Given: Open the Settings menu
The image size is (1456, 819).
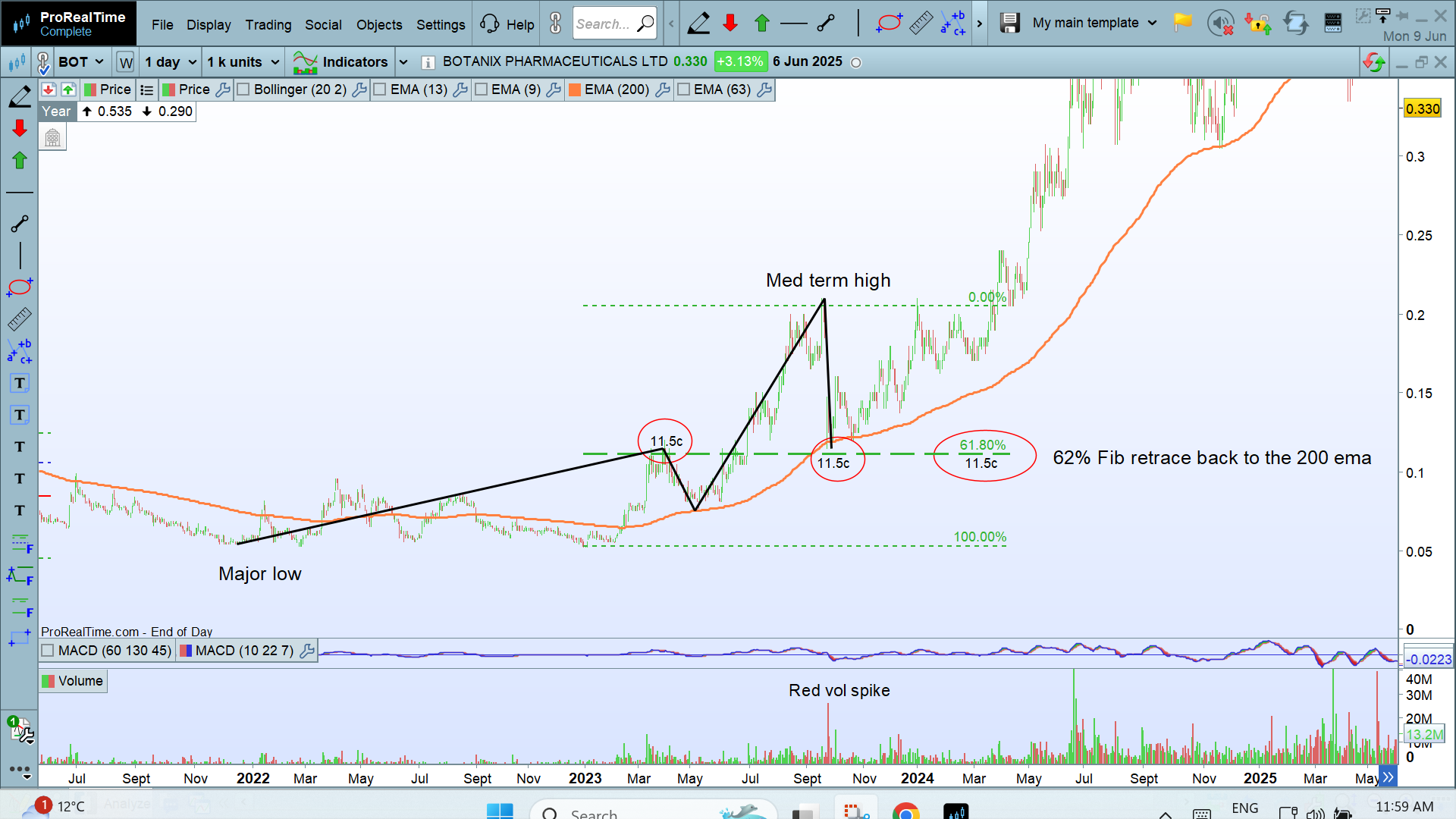Looking at the screenshot, I should [x=441, y=24].
